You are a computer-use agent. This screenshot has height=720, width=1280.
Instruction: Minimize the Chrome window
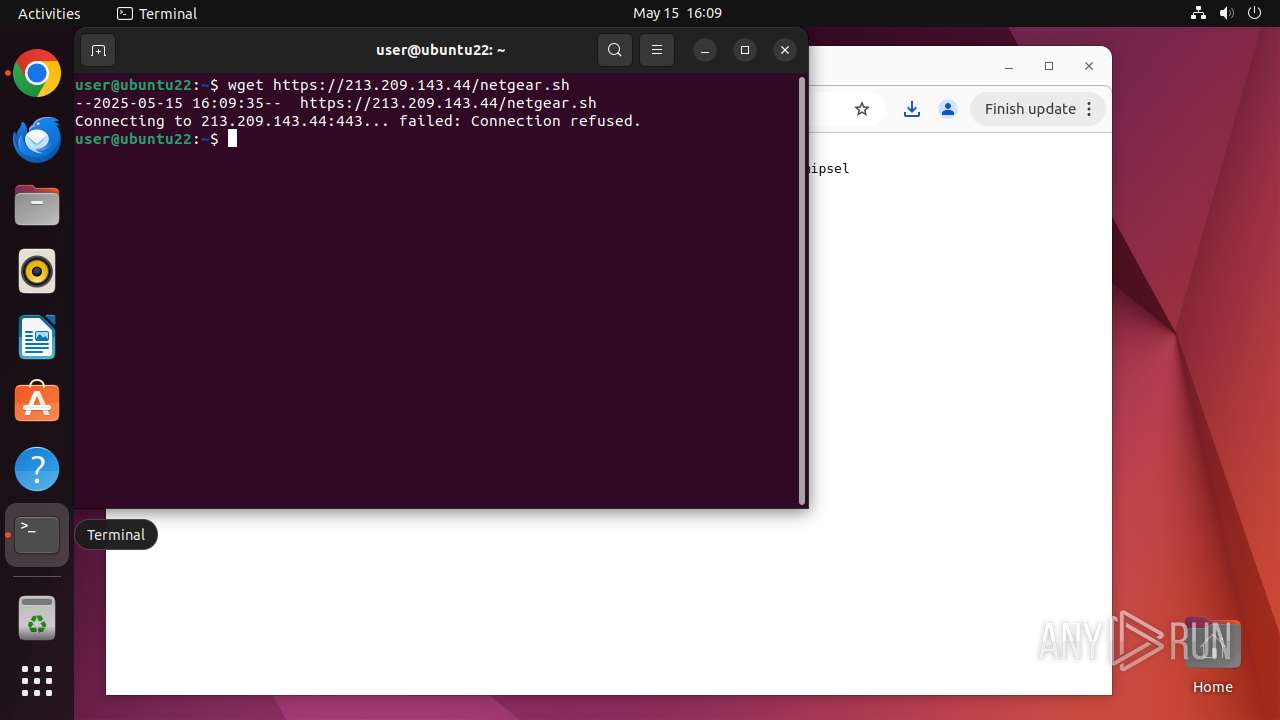(x=1009, y=66)
